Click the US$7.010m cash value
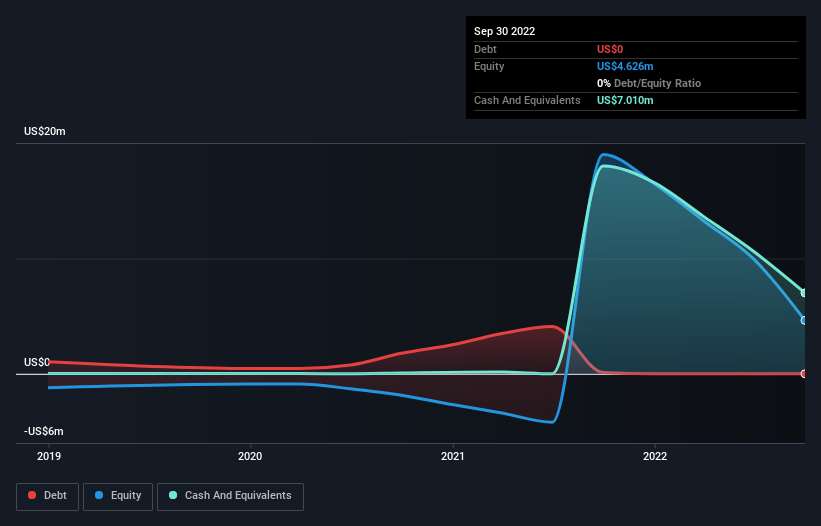This screenshot has width=821, height=526. 625,100
